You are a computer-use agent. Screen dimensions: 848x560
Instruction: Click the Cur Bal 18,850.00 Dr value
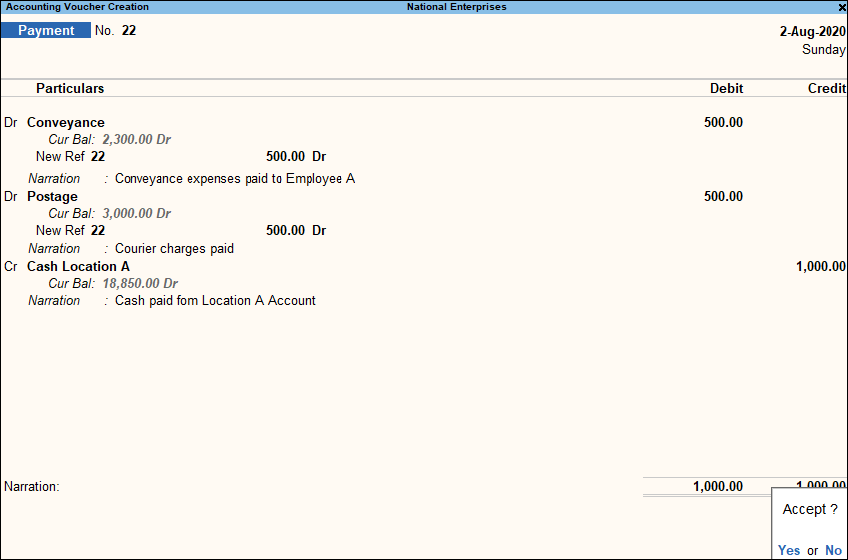tap(140, 284)
